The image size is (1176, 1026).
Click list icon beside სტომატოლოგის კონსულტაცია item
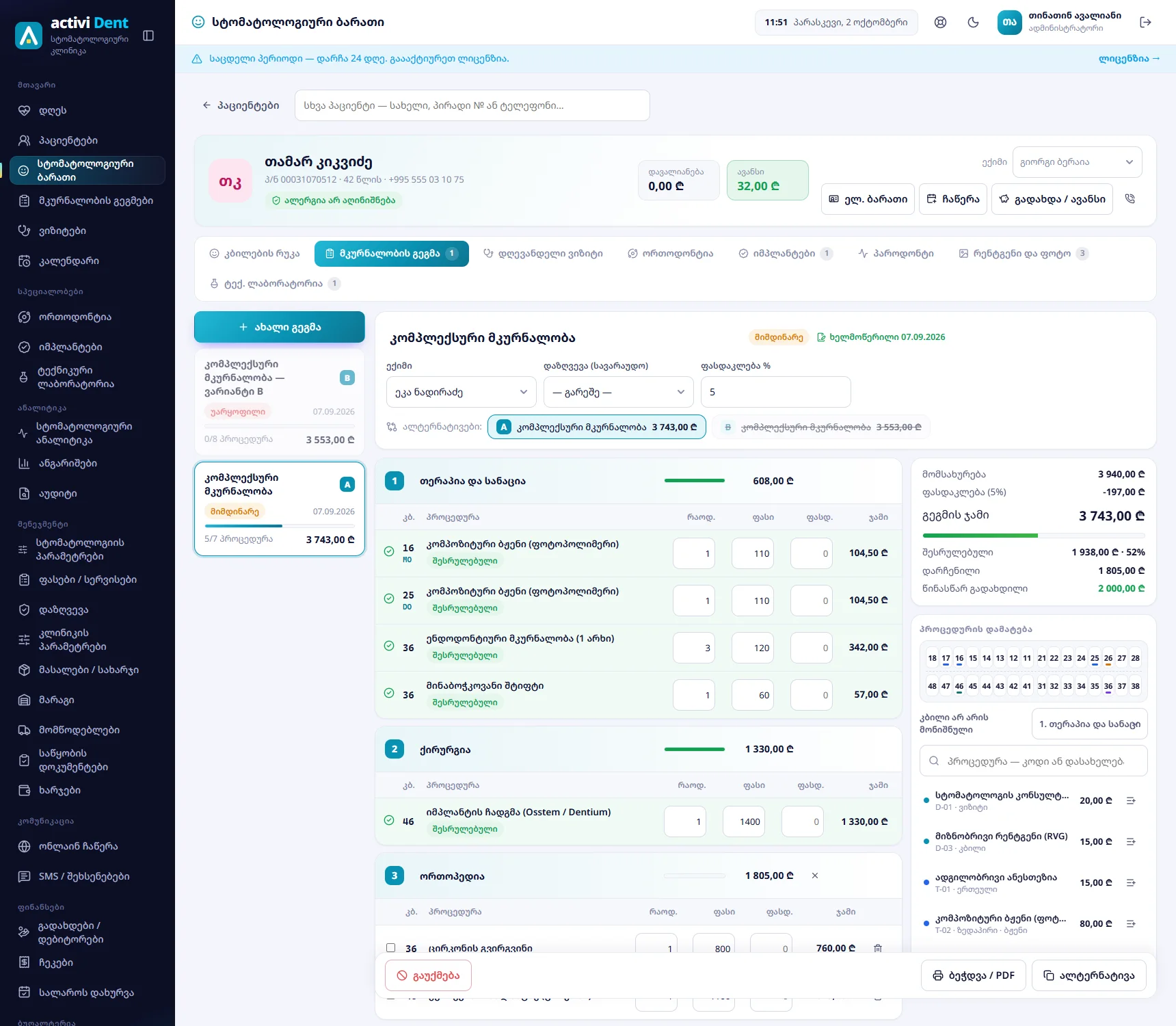pos(1131,801)
